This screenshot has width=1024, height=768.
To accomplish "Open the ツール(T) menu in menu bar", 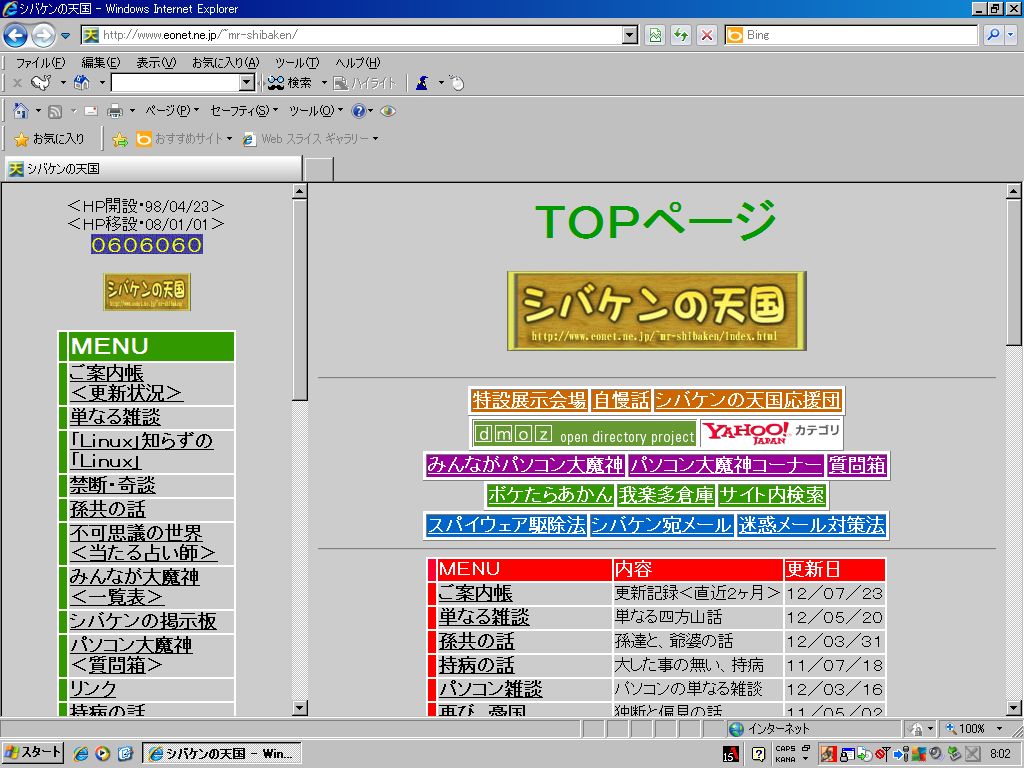I will click(297, 63).
